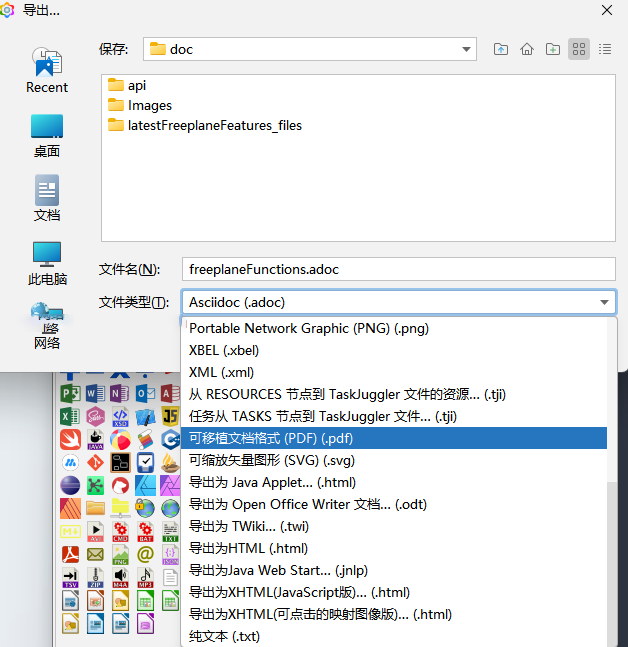Click the green Excel icon
This screenshot has width=628, height=647.
coord(71,416)
